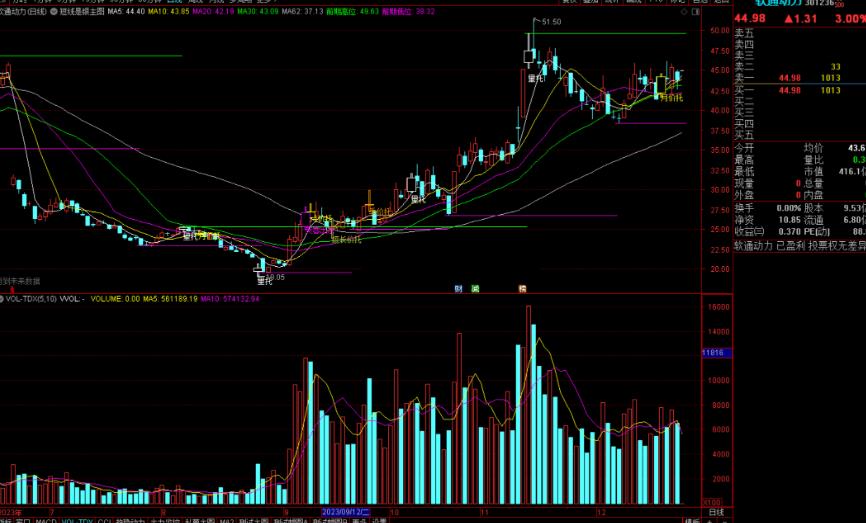Click the 换手 0.00% turnover field
This screenshot has width=866, height=523.
pos(768,209)
